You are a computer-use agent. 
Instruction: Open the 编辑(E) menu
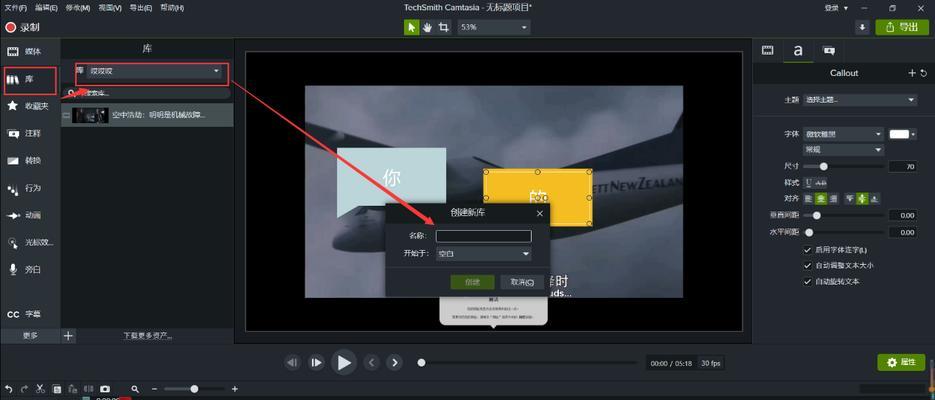click(x=47, y=8)
